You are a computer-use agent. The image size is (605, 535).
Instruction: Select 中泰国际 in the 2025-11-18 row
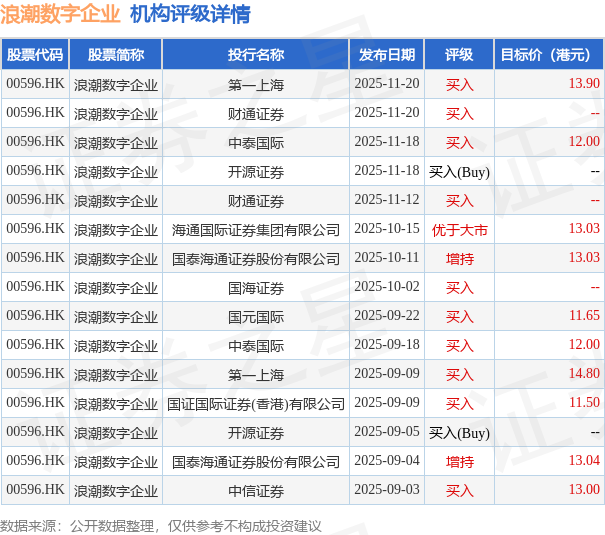point(256,143)
